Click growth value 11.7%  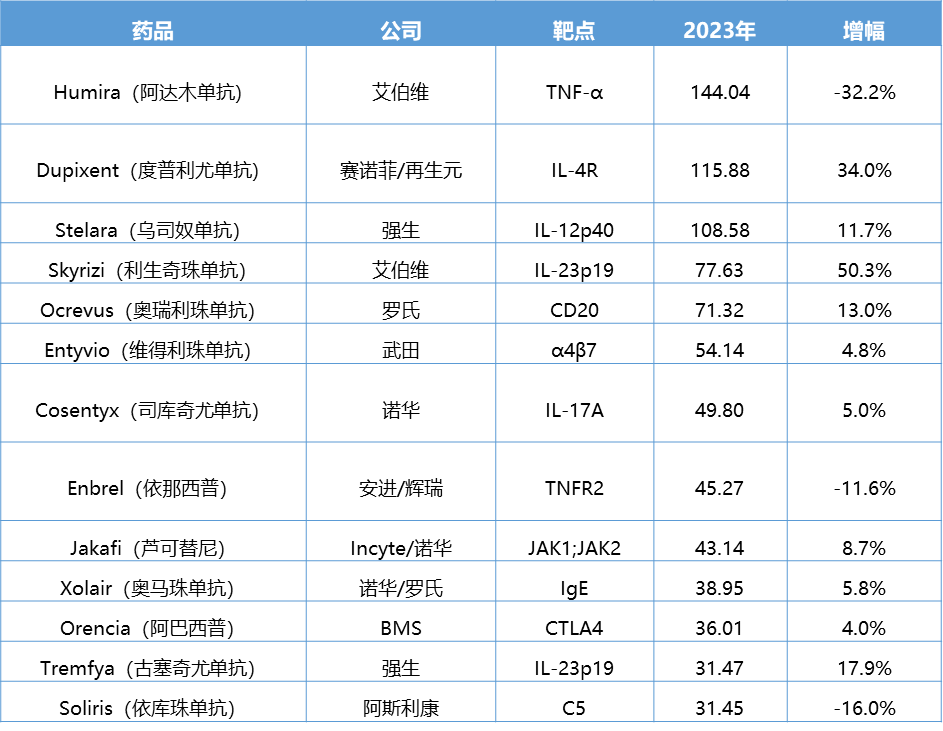point(864,230)
